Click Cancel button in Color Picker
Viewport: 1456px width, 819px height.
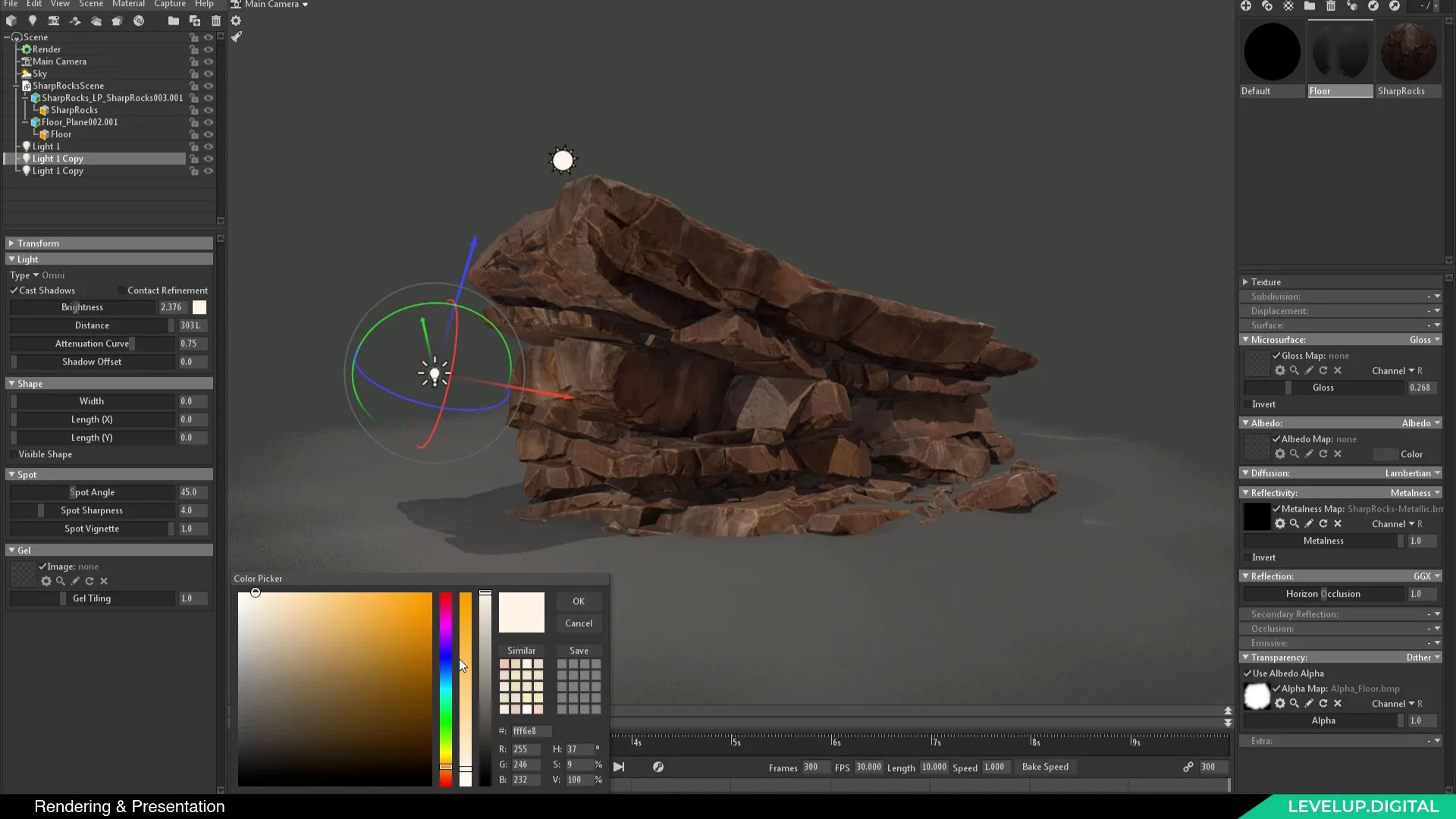pyautogui.click(x=578, y=623)
